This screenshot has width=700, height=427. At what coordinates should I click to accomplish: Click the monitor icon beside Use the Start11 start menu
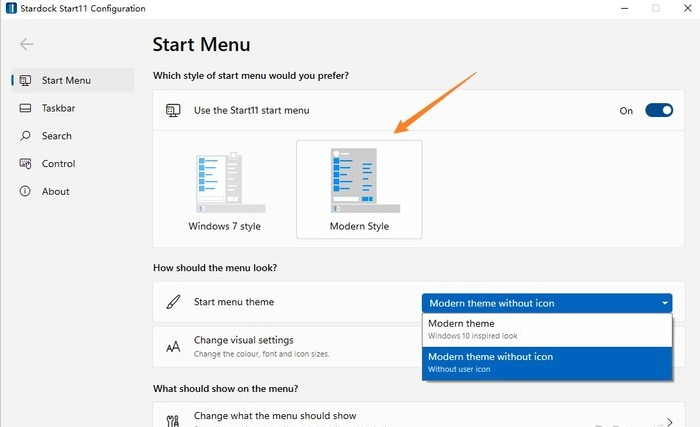click(x=173, y=110)
